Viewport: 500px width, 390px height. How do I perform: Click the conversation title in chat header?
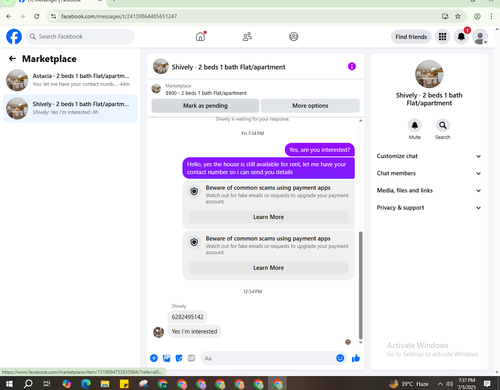coord(228,67)
